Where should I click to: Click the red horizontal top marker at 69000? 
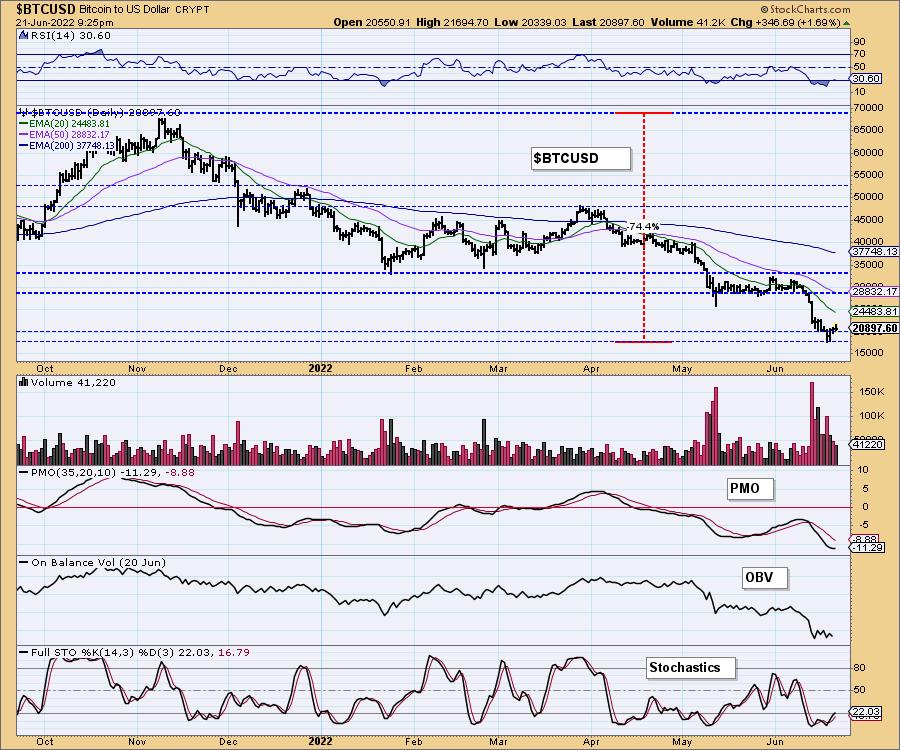(x=643, y=113)
